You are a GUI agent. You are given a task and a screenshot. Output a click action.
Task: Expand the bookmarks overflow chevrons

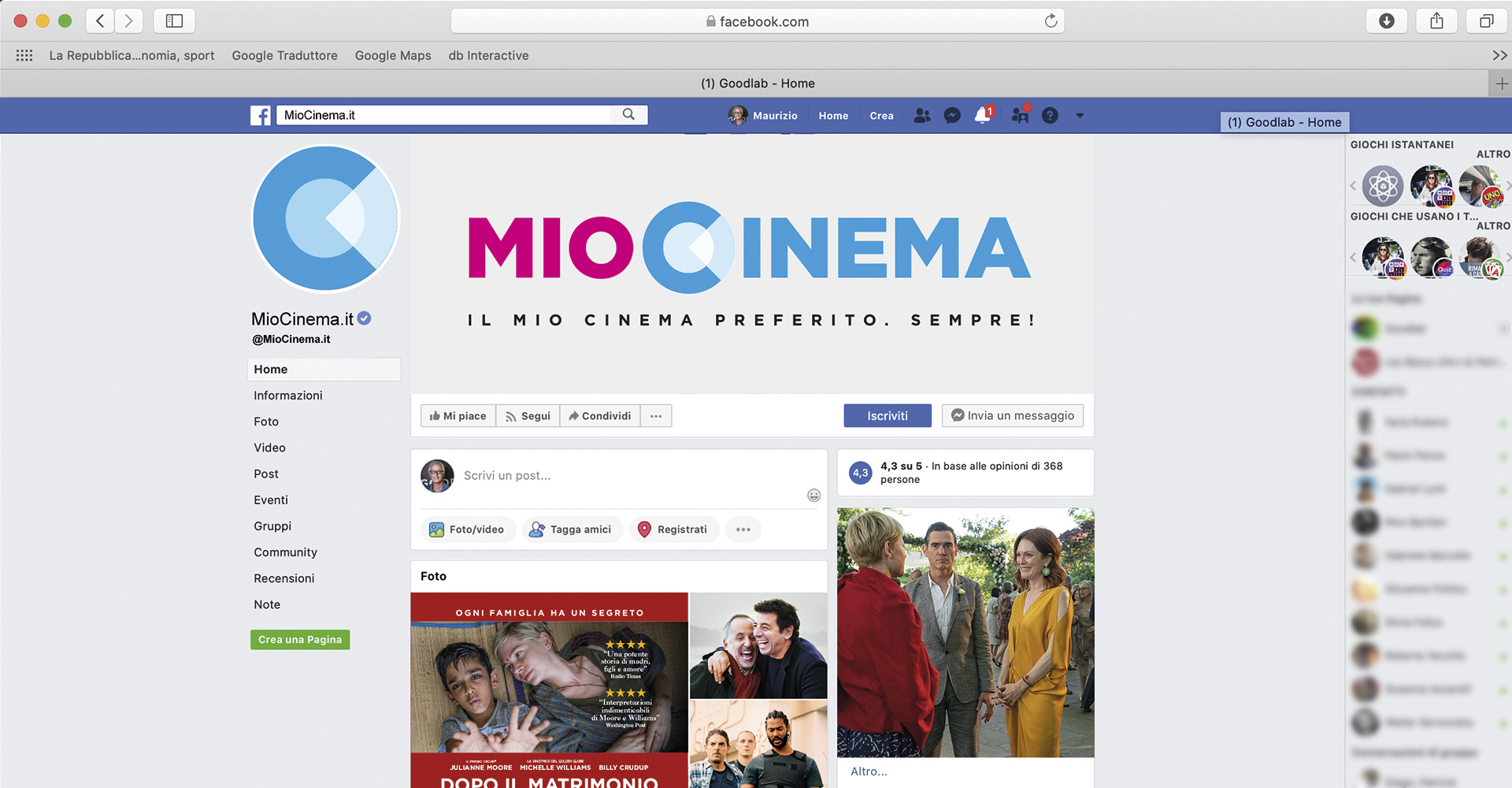coord(1499,55)
